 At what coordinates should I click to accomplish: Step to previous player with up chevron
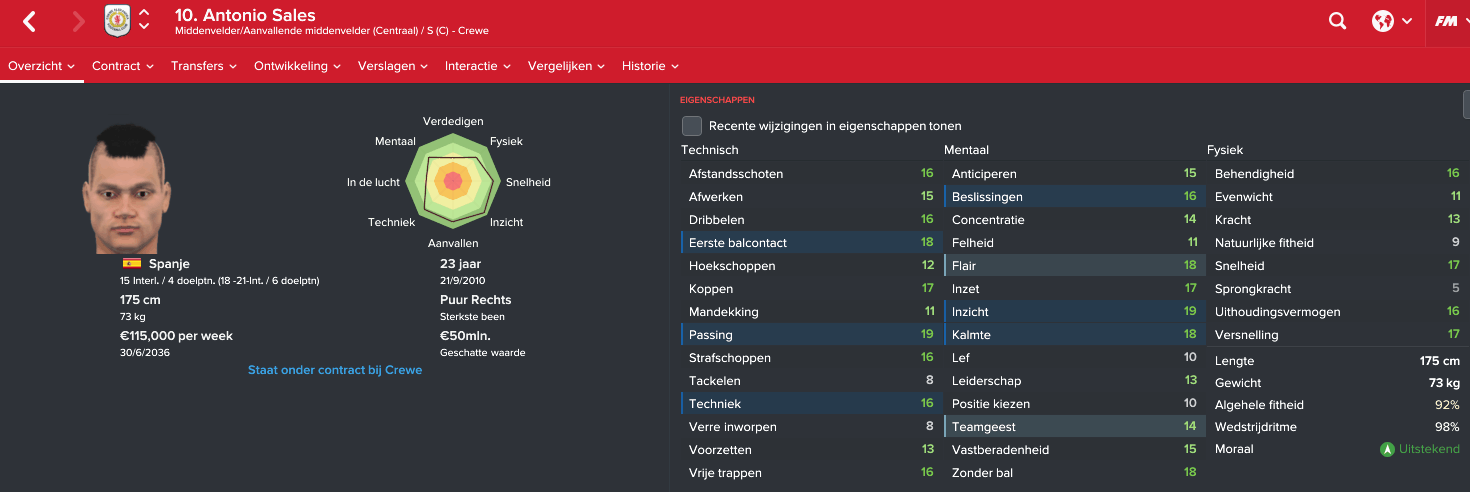point(144,13)
